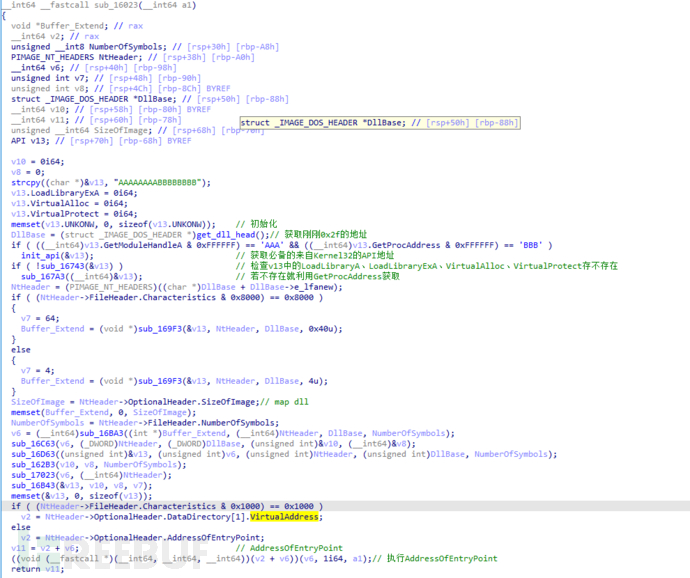Click the v7 = 4 assignment

pyautogui.click(x=37, y=371)
